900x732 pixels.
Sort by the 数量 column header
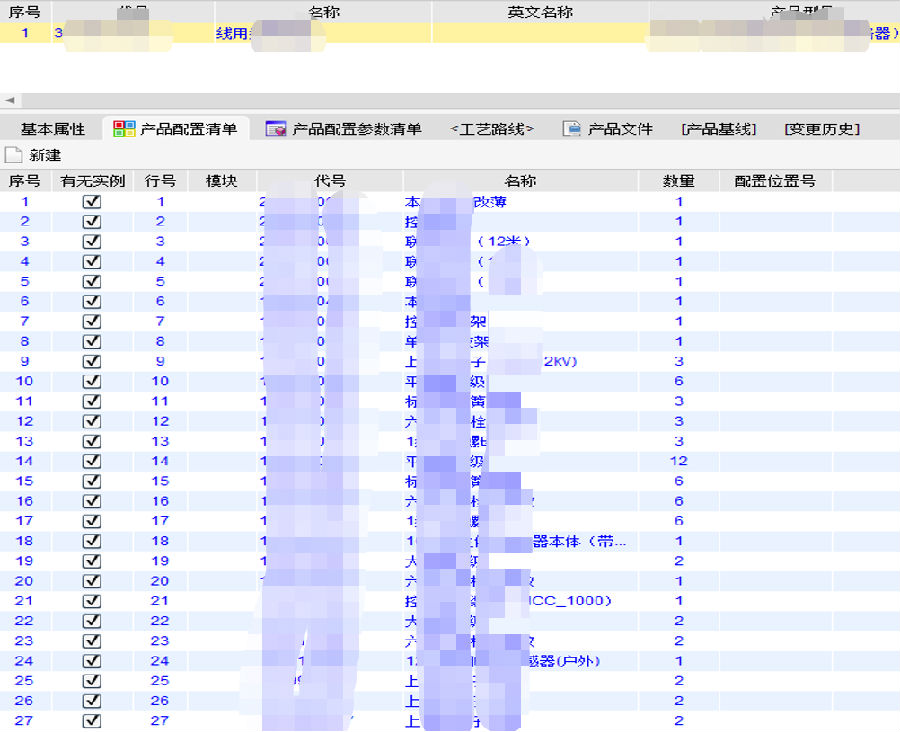[x=679, y=181]
